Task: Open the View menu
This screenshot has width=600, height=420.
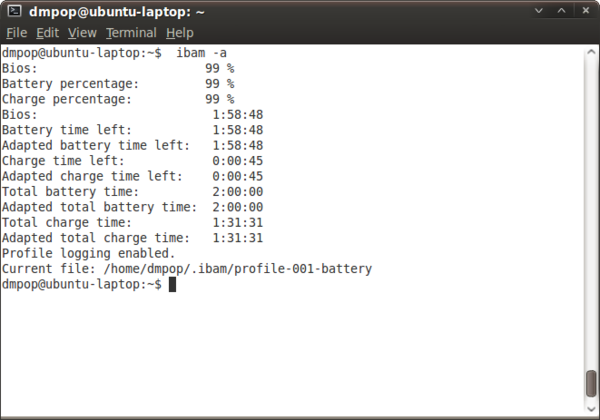Action: 82,33
